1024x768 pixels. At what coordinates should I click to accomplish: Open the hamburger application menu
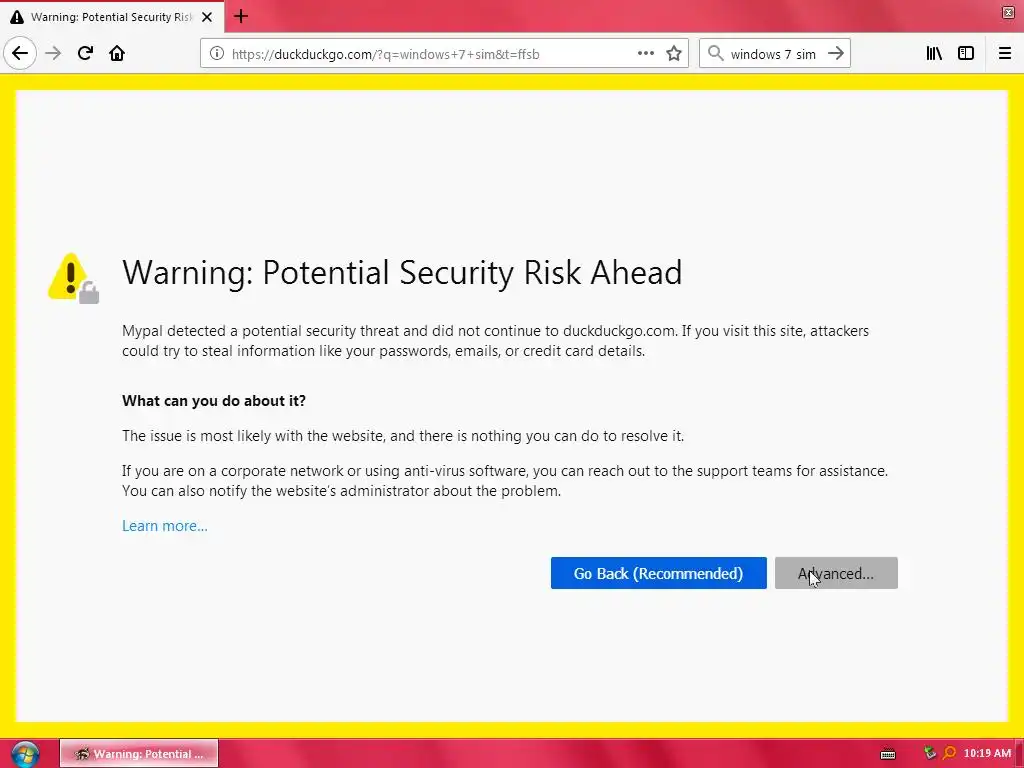point(1005,54)
